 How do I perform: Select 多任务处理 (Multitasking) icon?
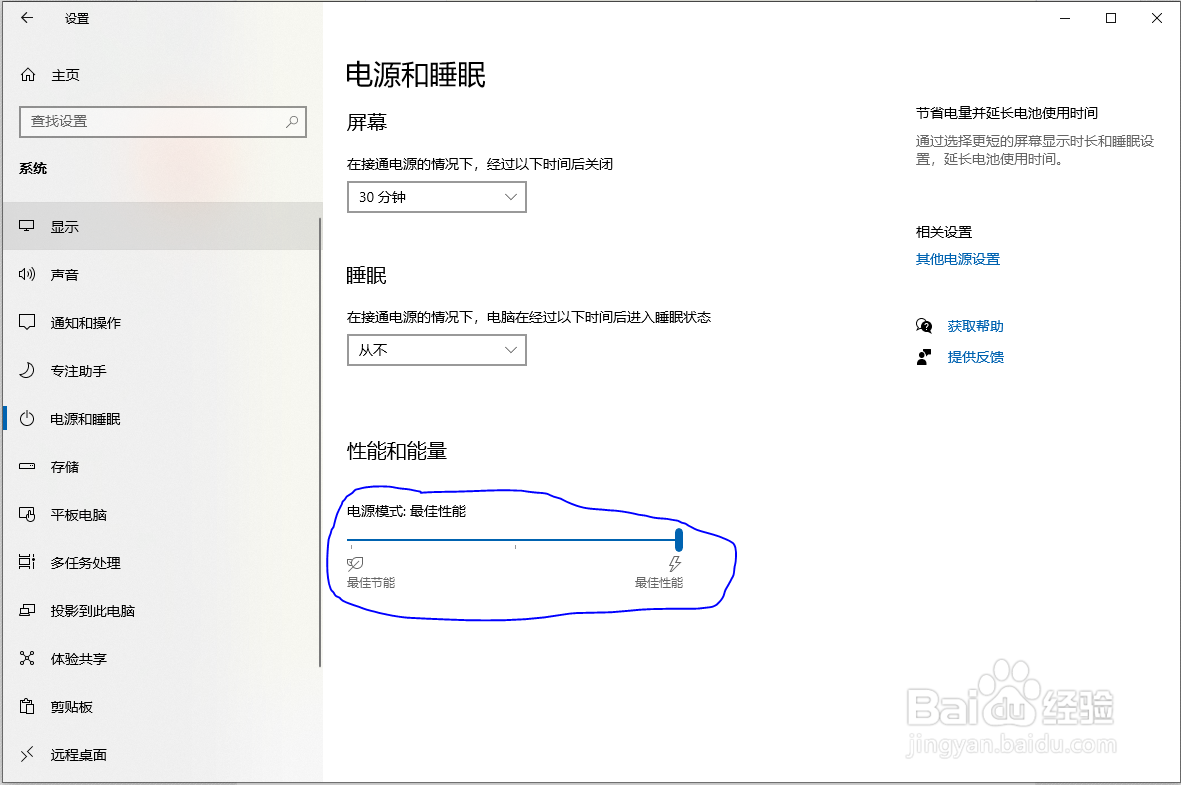[x=27, y=562]
